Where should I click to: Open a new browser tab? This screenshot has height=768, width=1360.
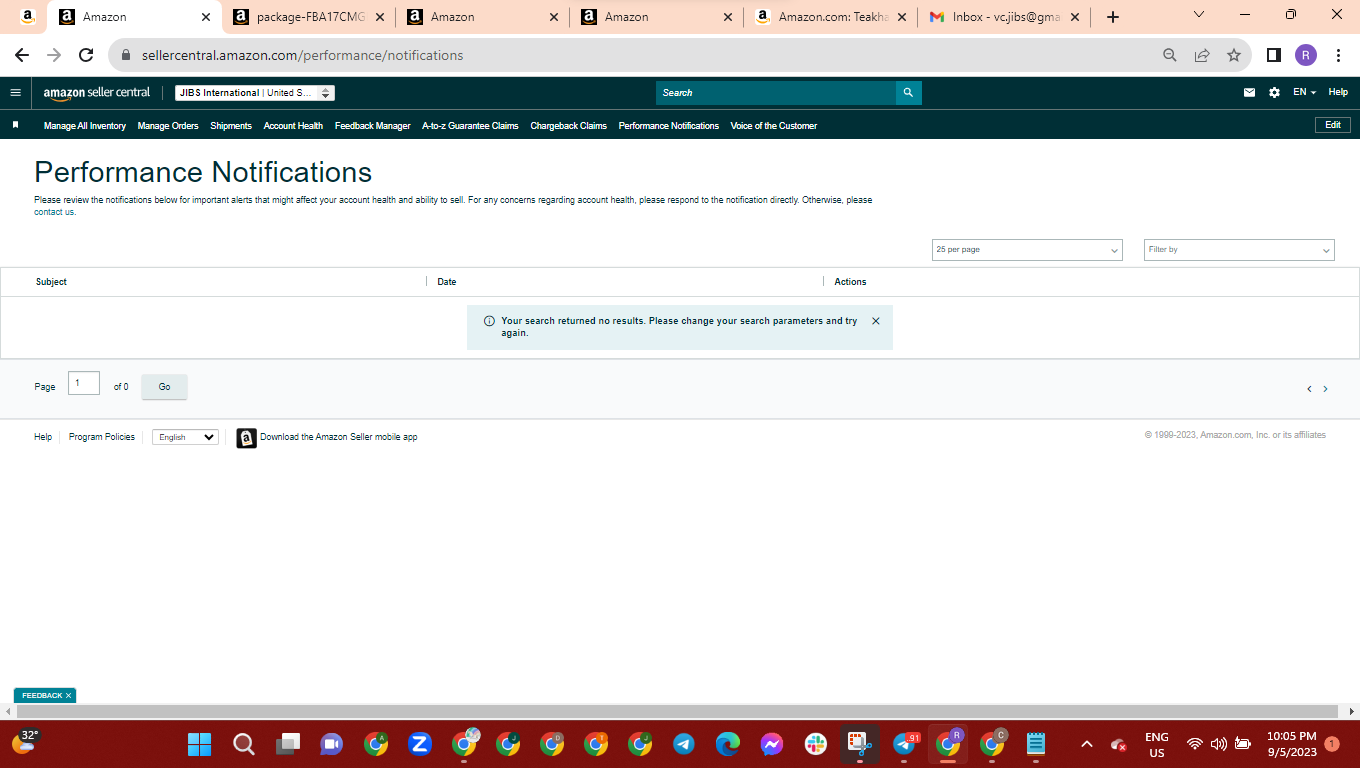click(1113, 17)
